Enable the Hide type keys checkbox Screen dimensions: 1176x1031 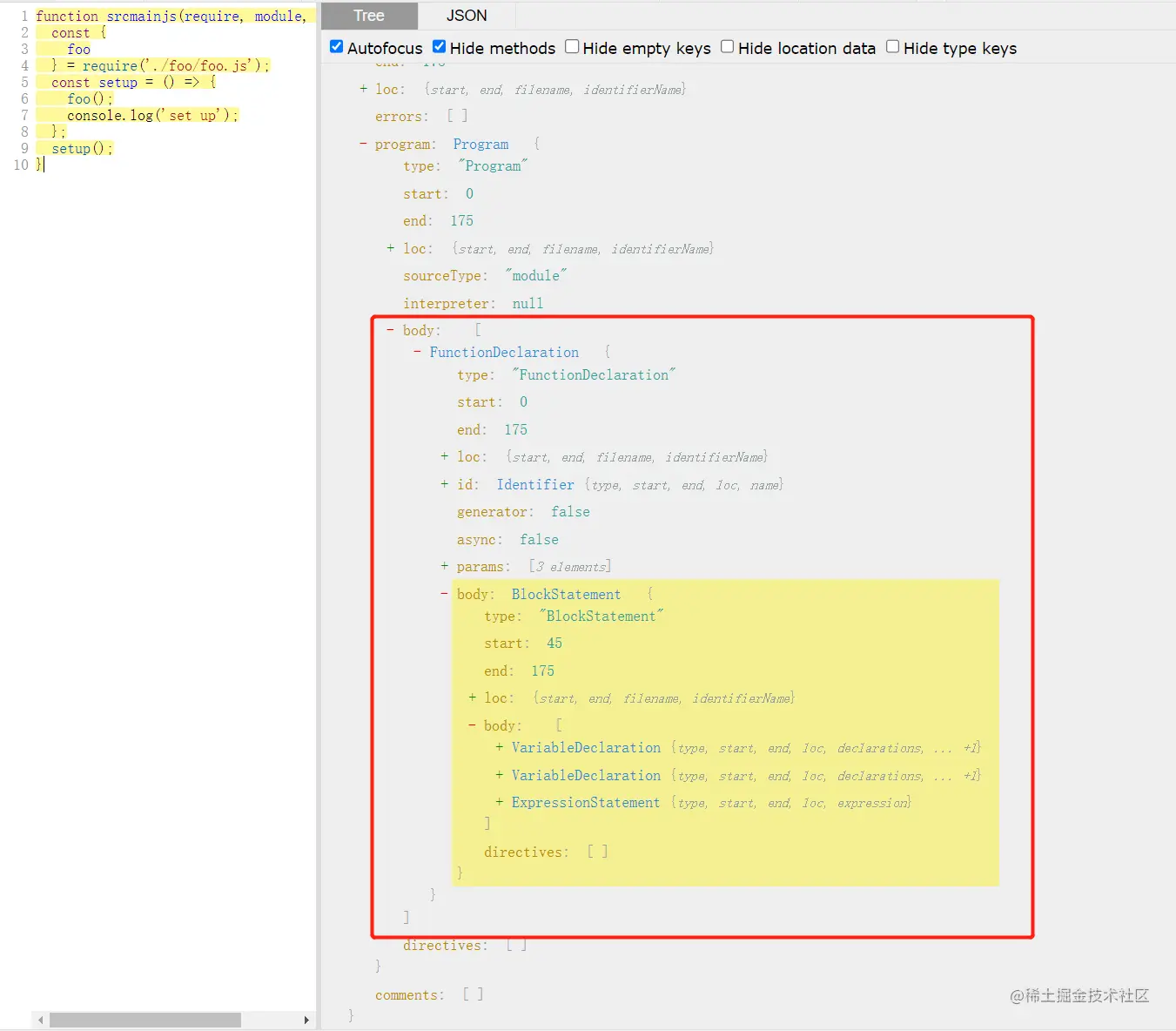pyautogui.click(x=893, y=47)
